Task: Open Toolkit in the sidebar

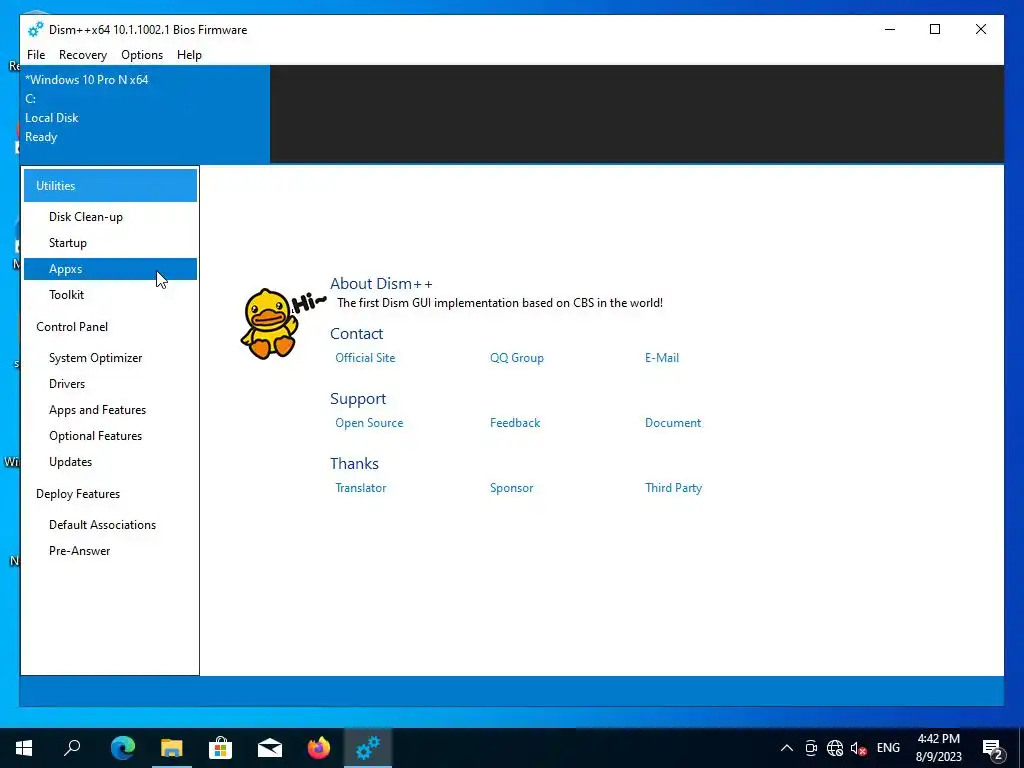Action: point(110,295)
